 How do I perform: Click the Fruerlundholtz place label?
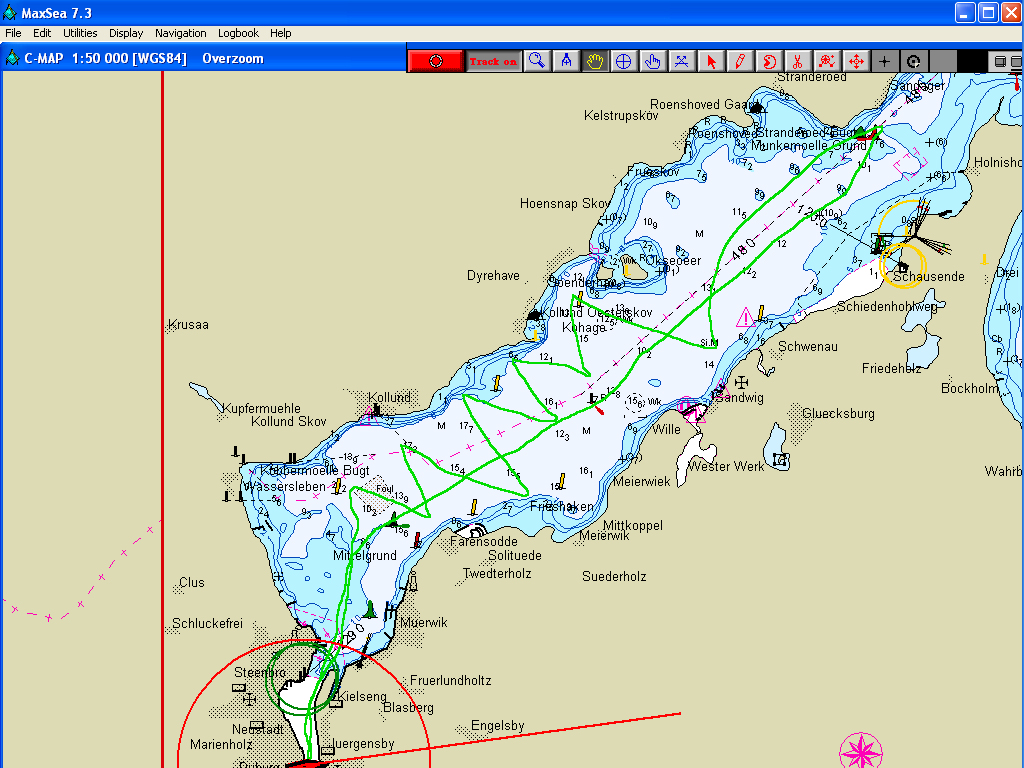(451, 680)
